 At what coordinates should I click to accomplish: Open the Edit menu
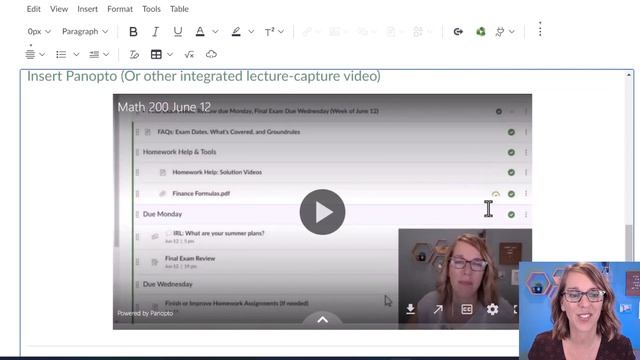coord(33,9)
